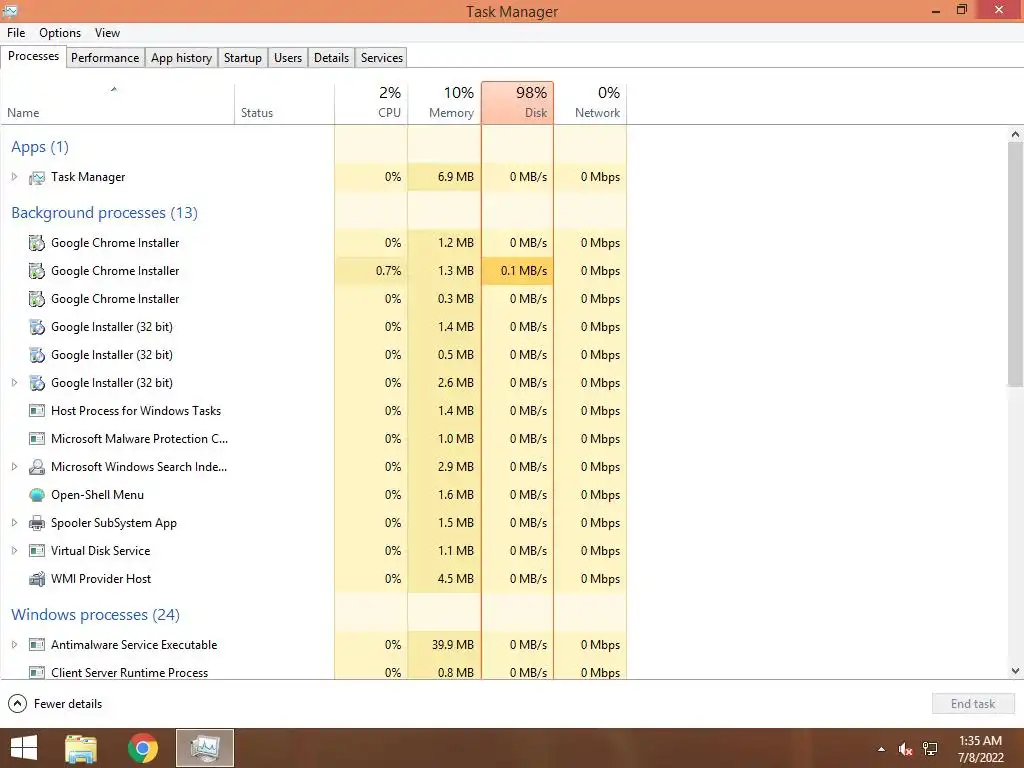Click the scrollbar up arrow
The image size is (1024, 768).
tap(1015, 134)
